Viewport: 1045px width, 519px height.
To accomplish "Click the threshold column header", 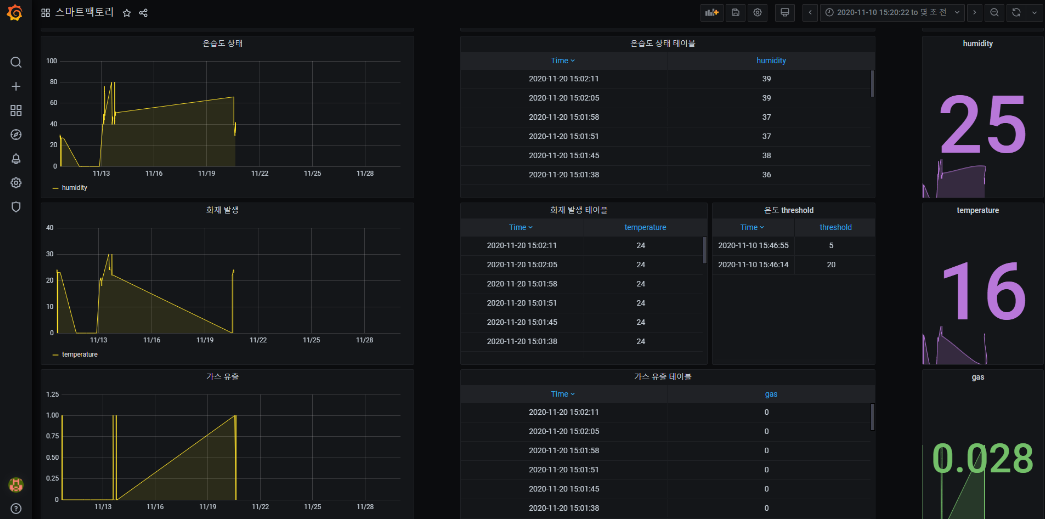I will click(x=836, y=227).
